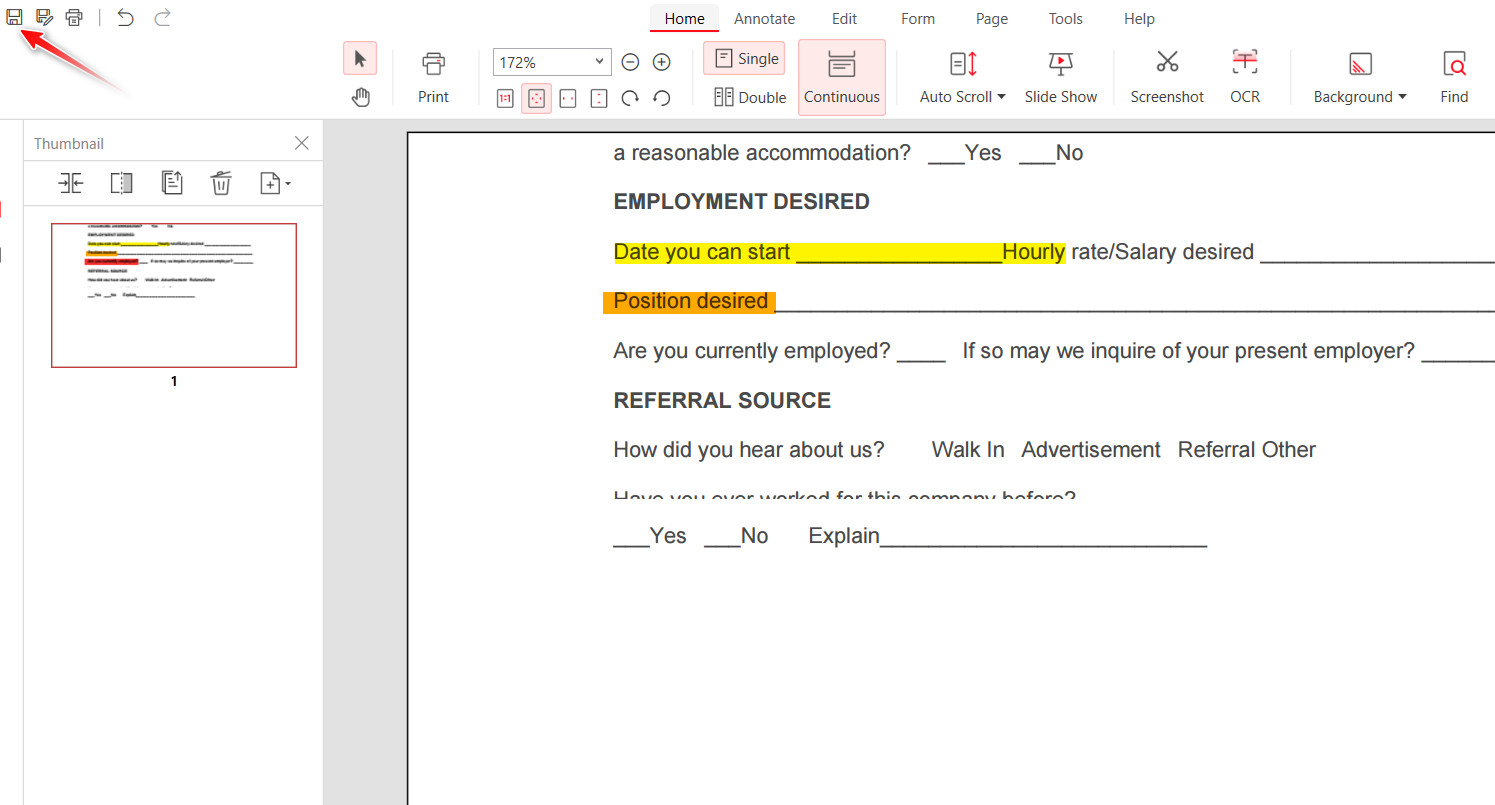The image size is (1495, 805).
Task: Open the 172% zoom level dropdown
Action: pyautogui.click(x=599, y=62)
